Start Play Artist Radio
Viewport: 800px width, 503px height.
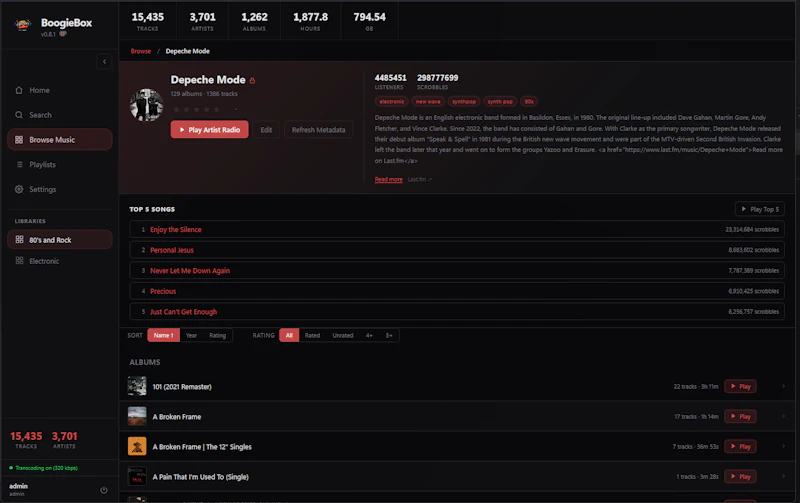click(210, 130)
